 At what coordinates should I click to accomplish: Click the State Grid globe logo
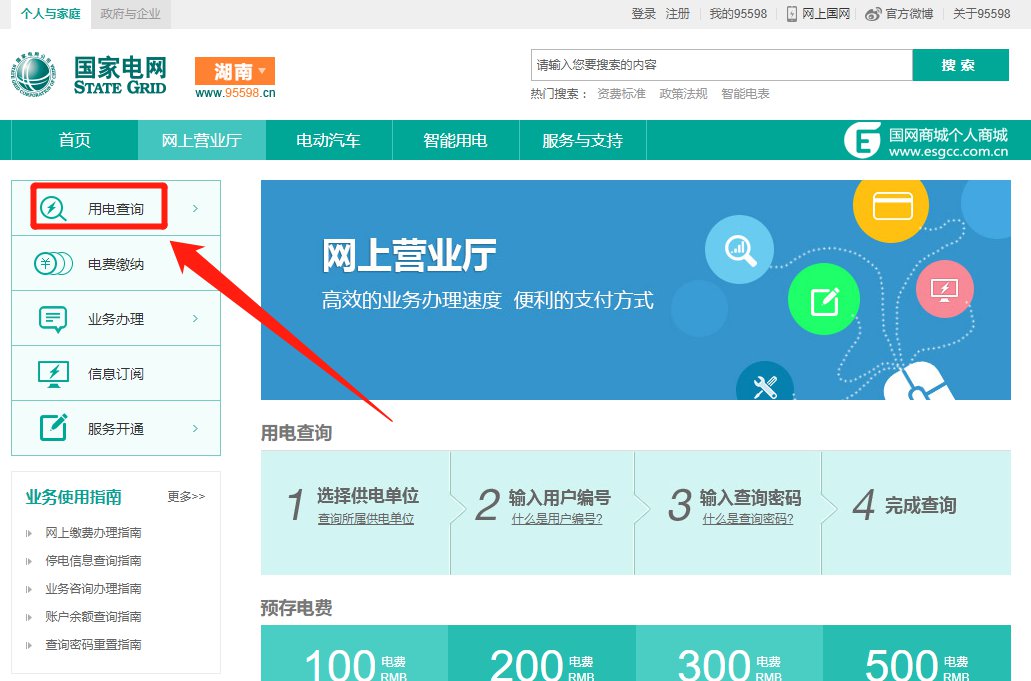pyautogui.click(x=35, y=76)
